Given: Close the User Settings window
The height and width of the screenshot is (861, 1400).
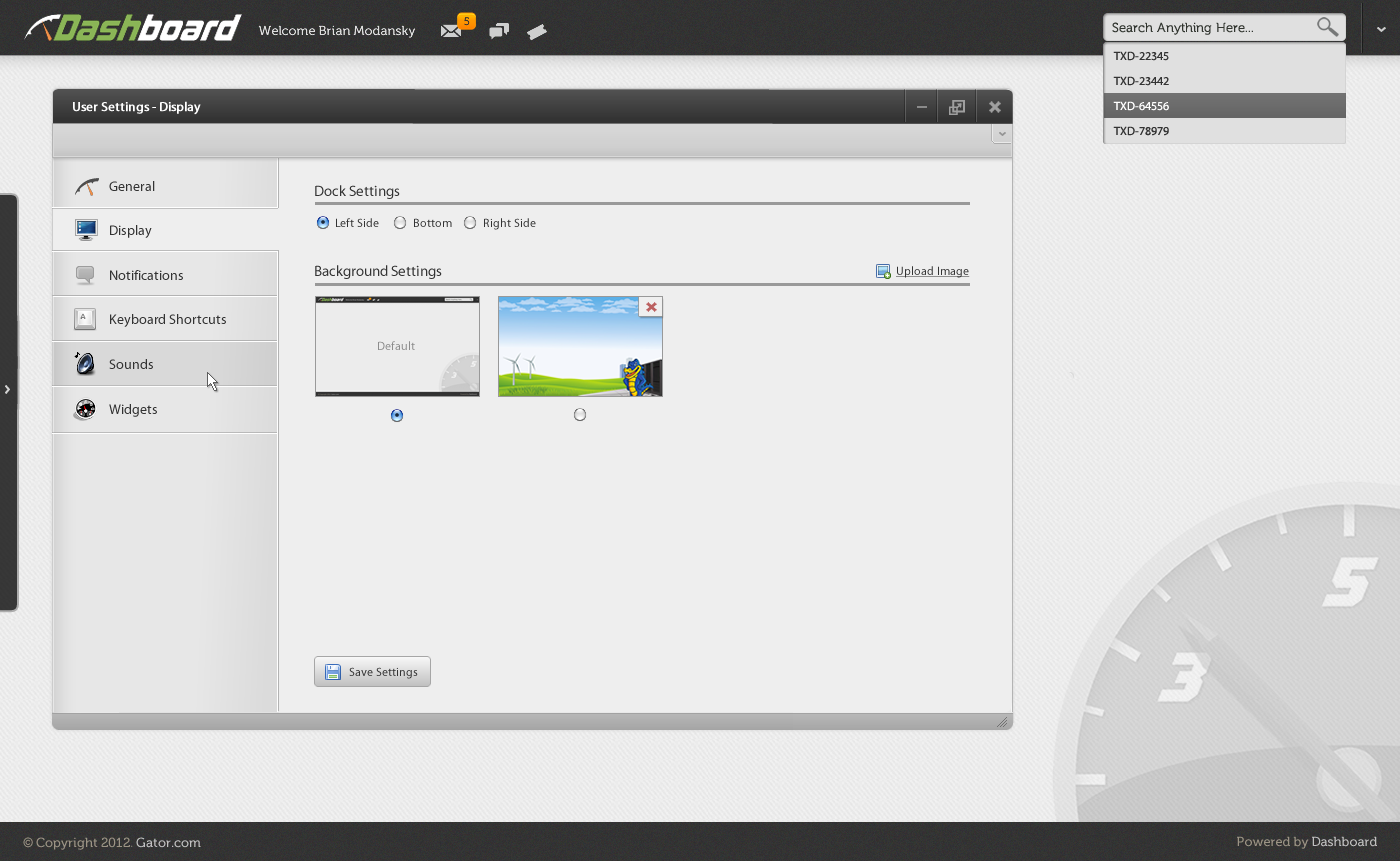Looking at the screenshot, I should click(x=994, y=107).
